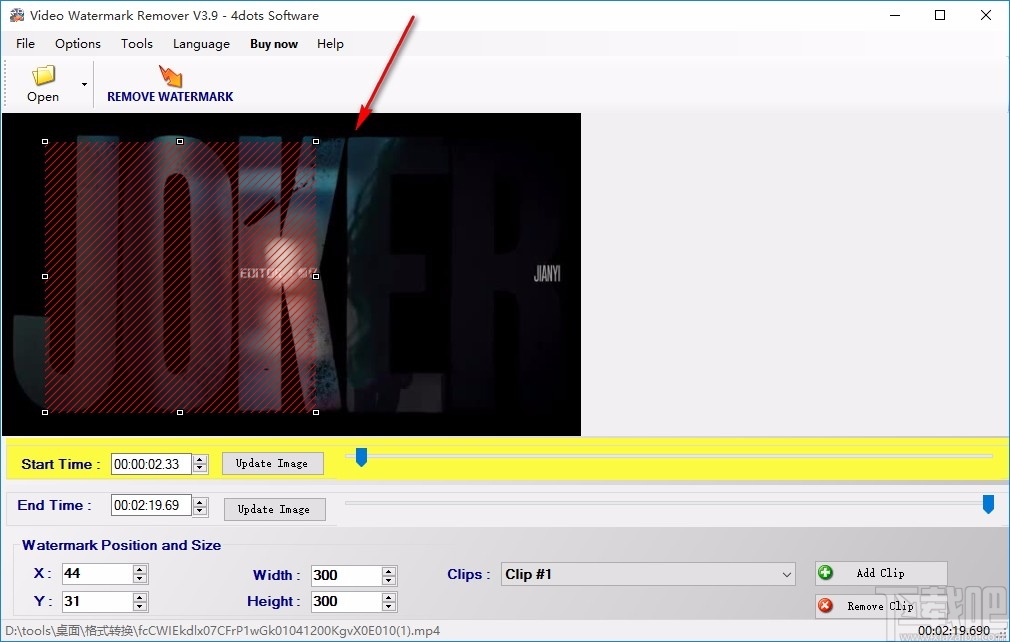This screenshot has width=1010, height=642.
Task: Click the red Remove Clip icon
Action: coord(826,606)
